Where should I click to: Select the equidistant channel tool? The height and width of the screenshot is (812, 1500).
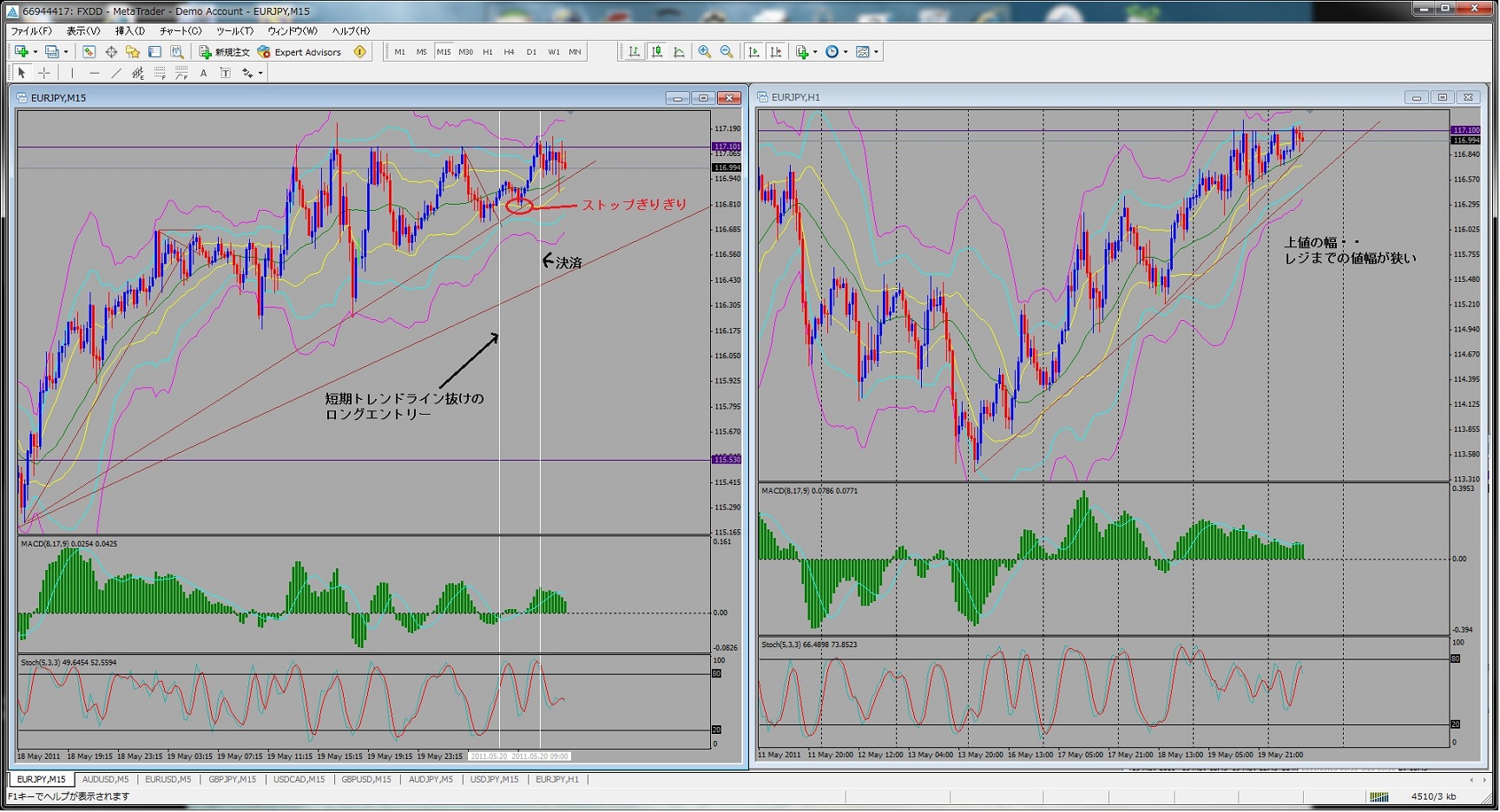pos(138,73)
